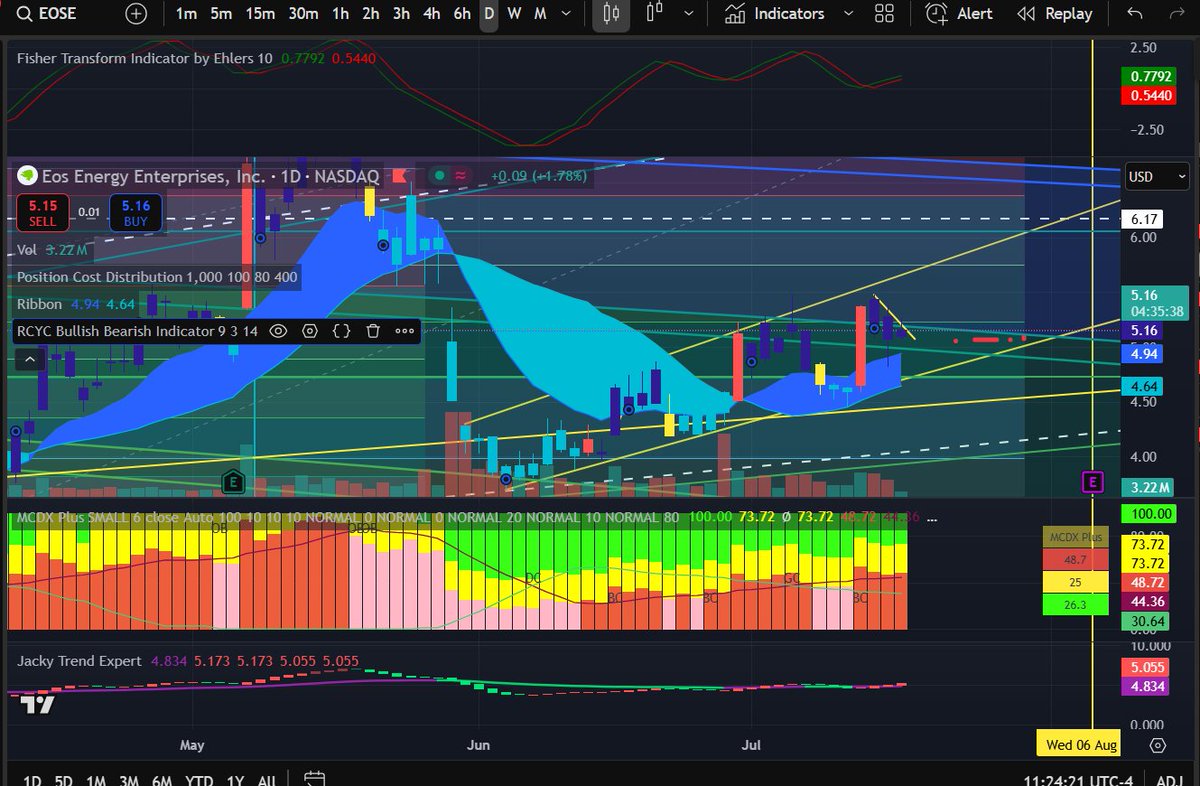
Task: Click the 5.16 BUY button
Action: (x=135, y=212)
